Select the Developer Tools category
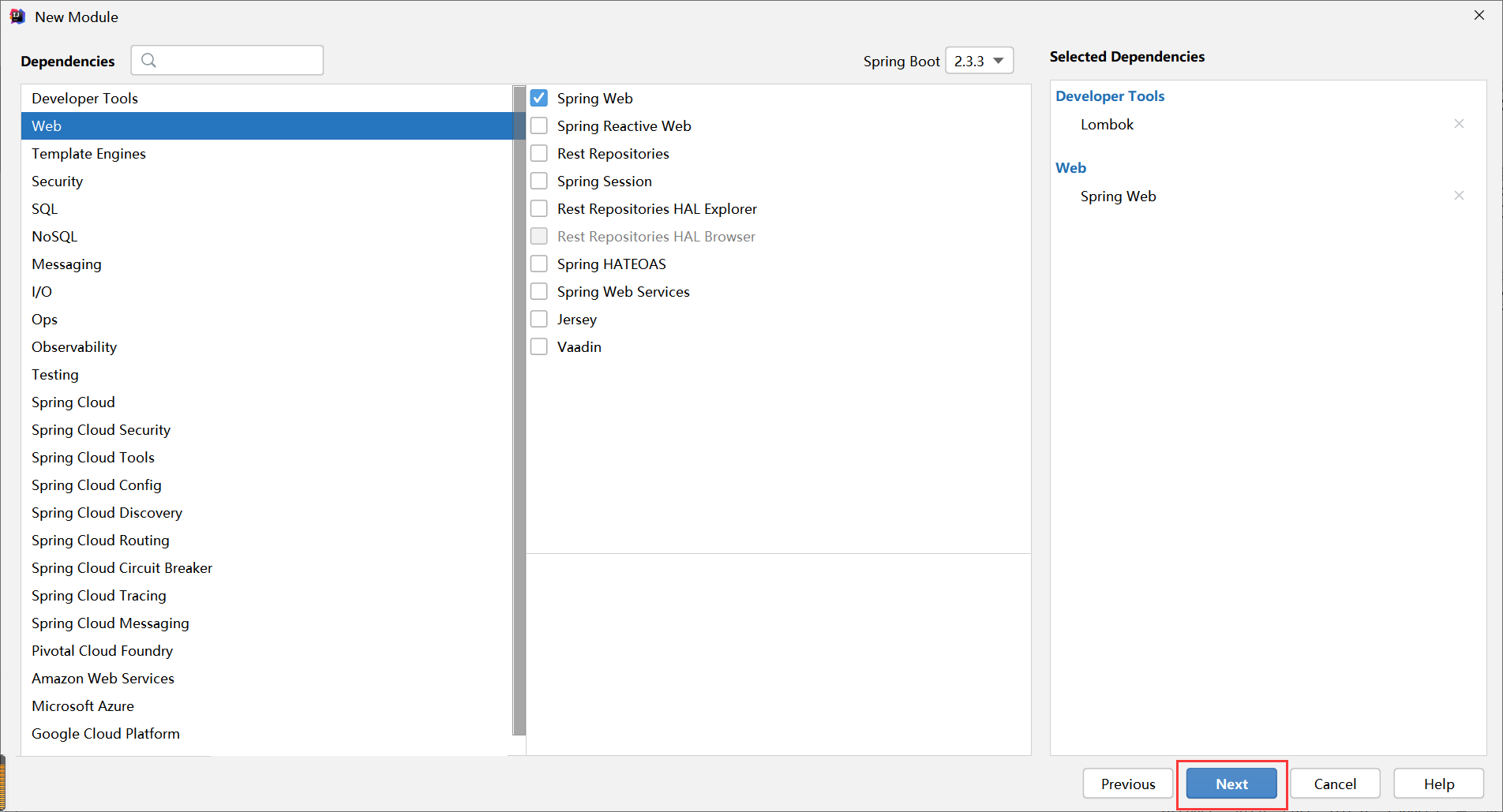 [x=267, y=98]
